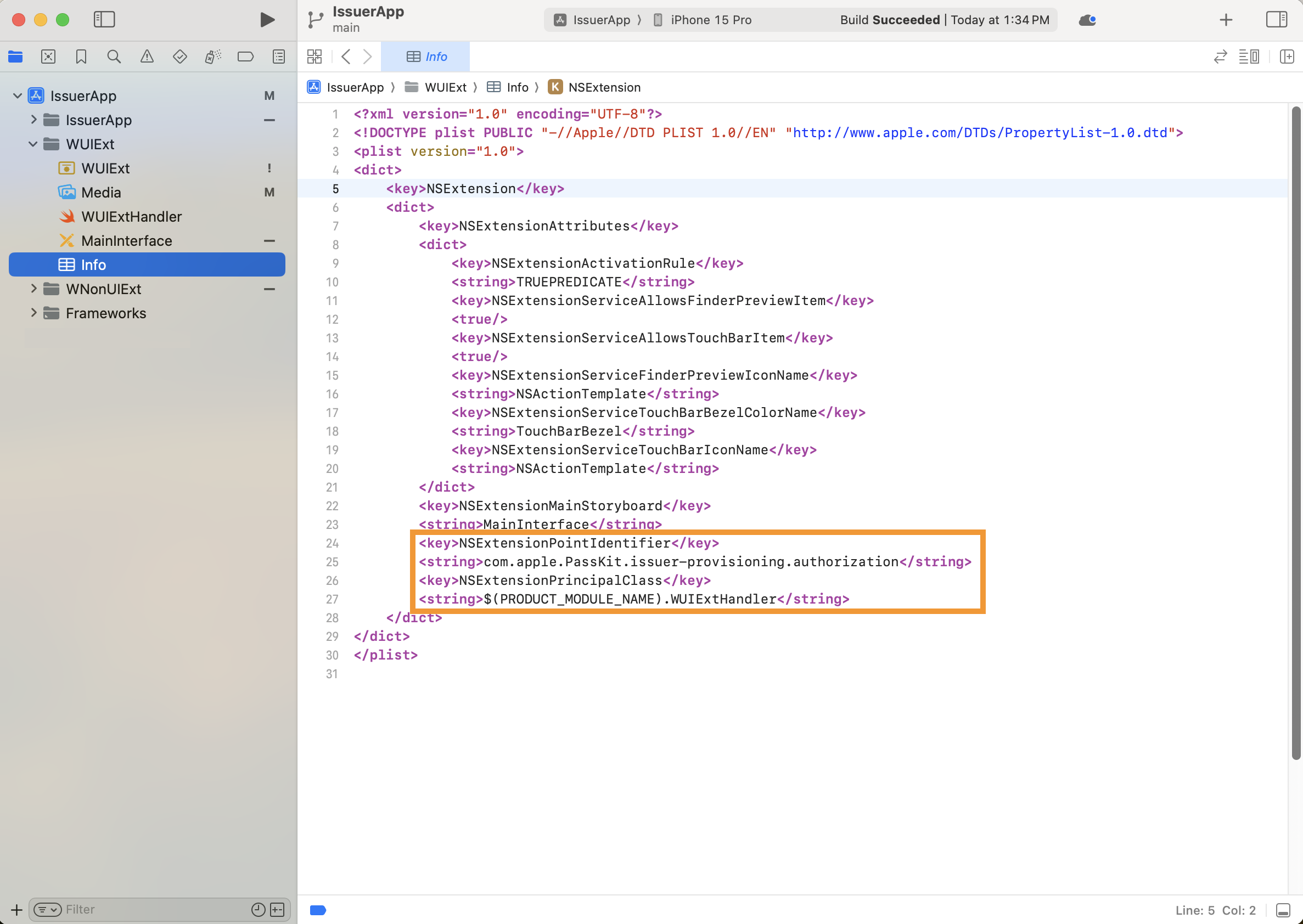This screenshot has width=1303, height=924.
Task: Open the Report navigator
Action: [x=279, y=57]
